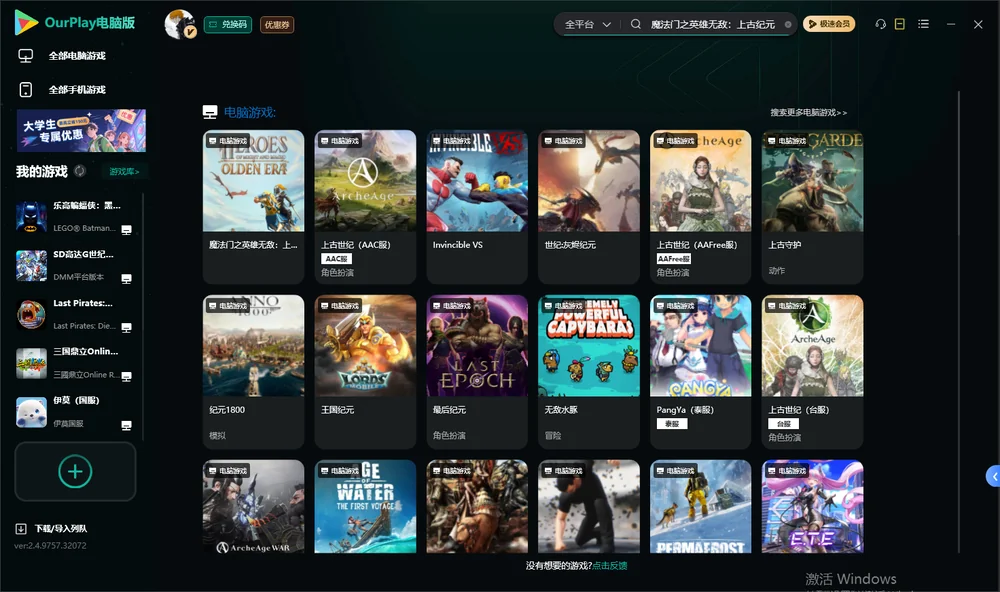Click the AAC服 server tag
Viewport: 1000px width, 592px height.
[336, 259]
